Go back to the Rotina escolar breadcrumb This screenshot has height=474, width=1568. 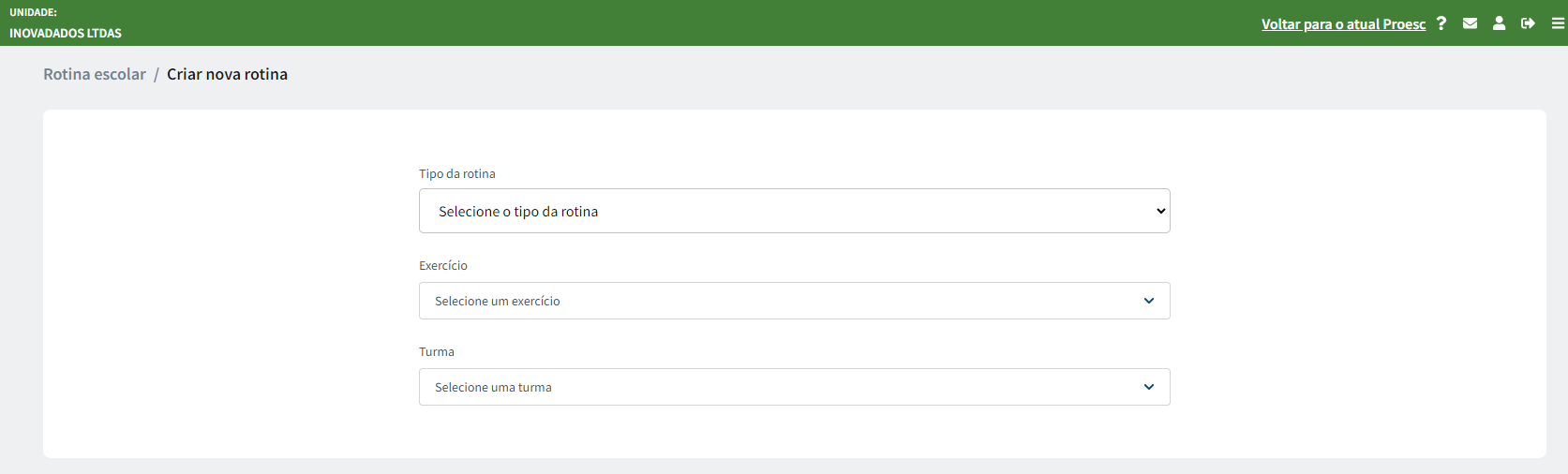[x=95, y=74]
